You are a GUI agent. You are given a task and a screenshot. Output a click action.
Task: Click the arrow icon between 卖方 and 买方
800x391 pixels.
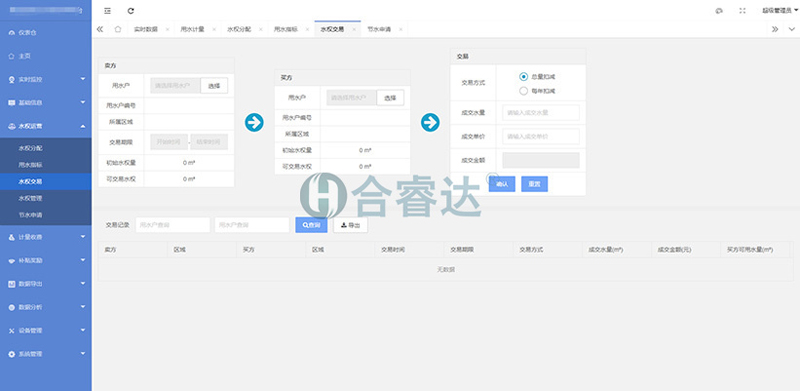click(254, 123)
